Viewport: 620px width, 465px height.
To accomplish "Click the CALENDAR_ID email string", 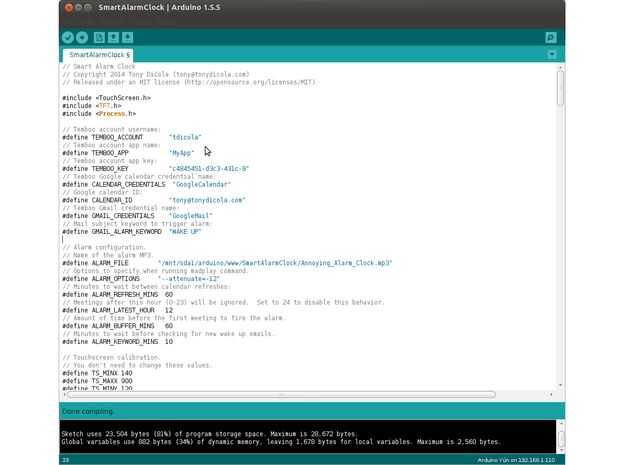I will click(207, 200).
